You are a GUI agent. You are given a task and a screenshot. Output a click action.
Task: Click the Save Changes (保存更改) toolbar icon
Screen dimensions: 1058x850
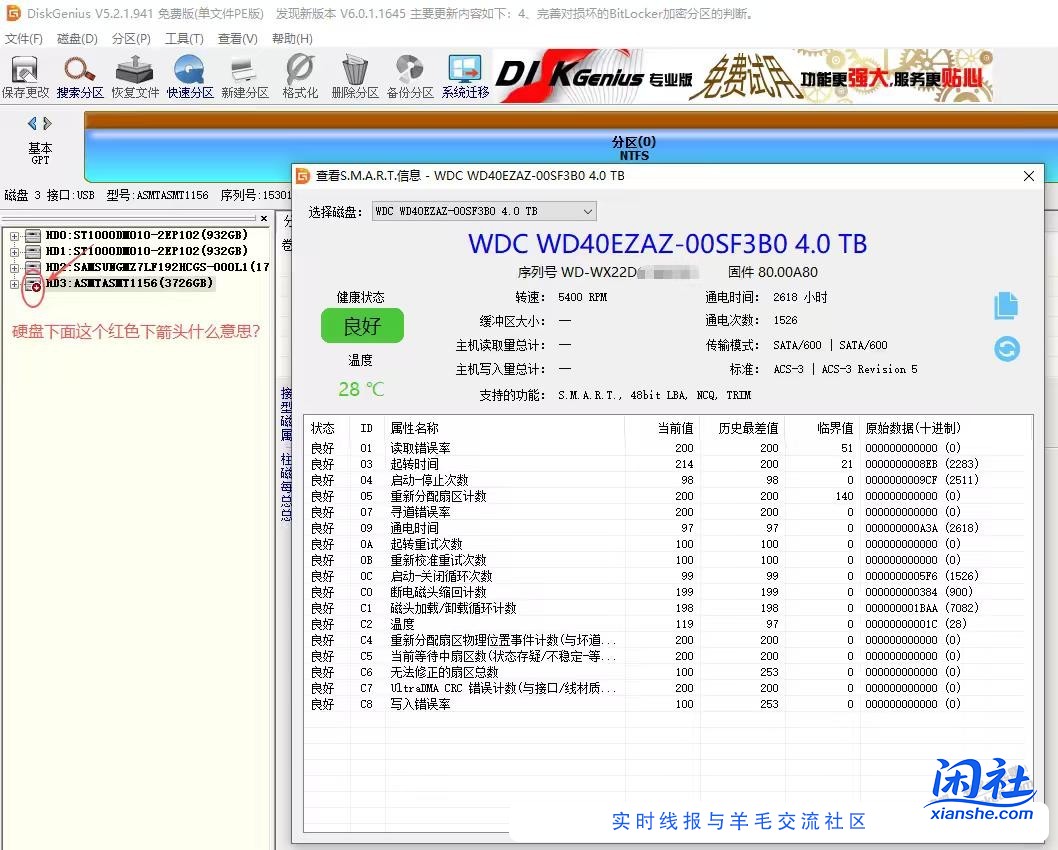pos(25,76)
